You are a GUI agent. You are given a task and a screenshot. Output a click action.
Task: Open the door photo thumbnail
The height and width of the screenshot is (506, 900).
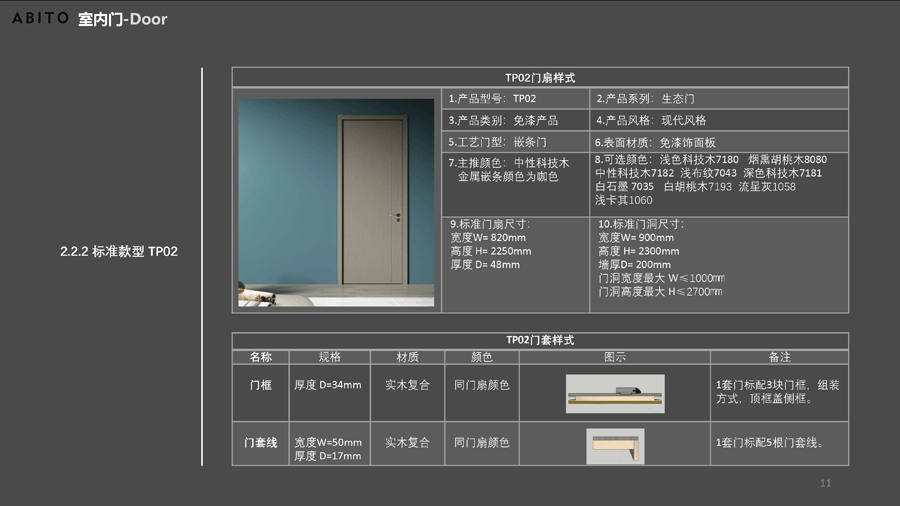[x=336, y=203]
